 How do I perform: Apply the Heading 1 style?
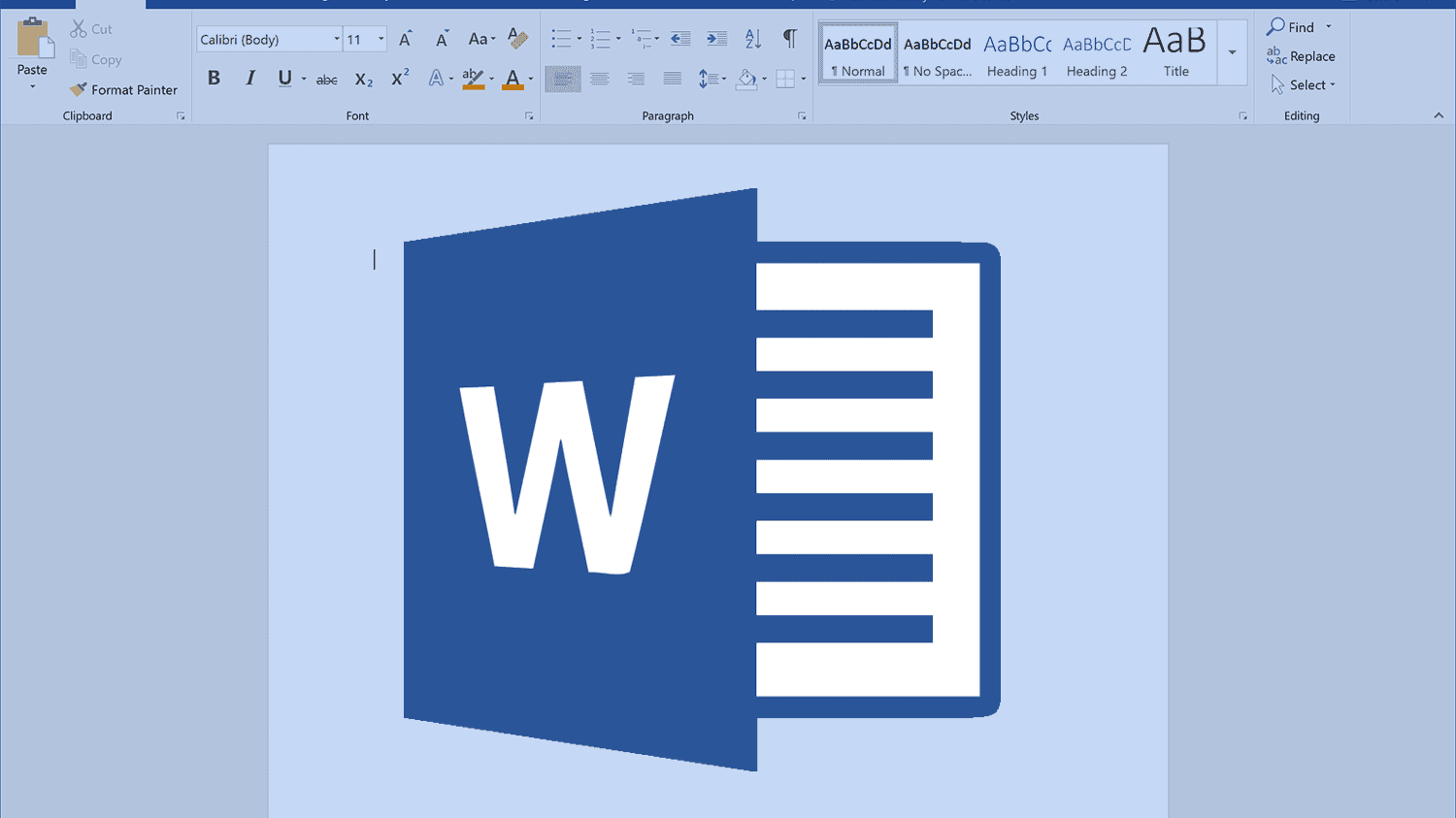(x=1017, y=53)
